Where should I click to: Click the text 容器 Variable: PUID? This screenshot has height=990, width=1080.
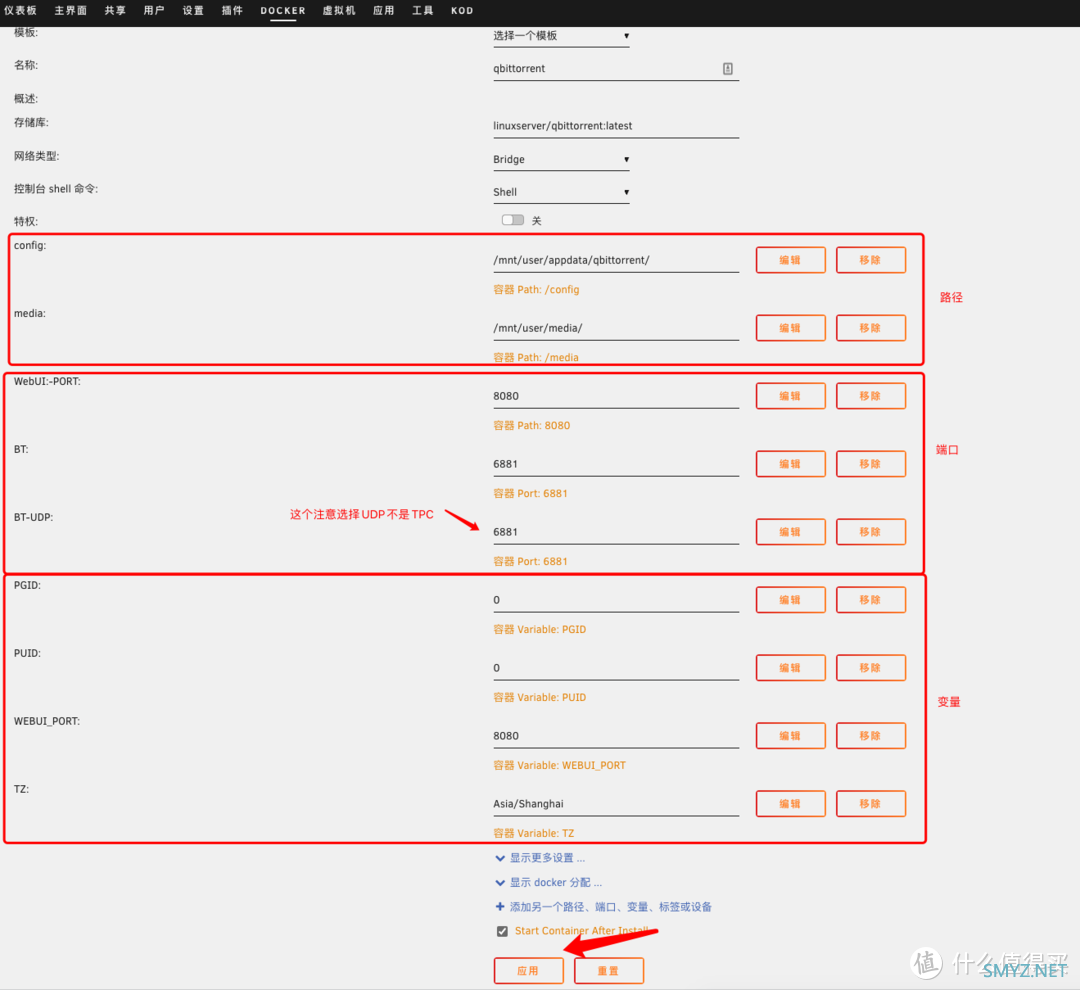tap(539, 697)
